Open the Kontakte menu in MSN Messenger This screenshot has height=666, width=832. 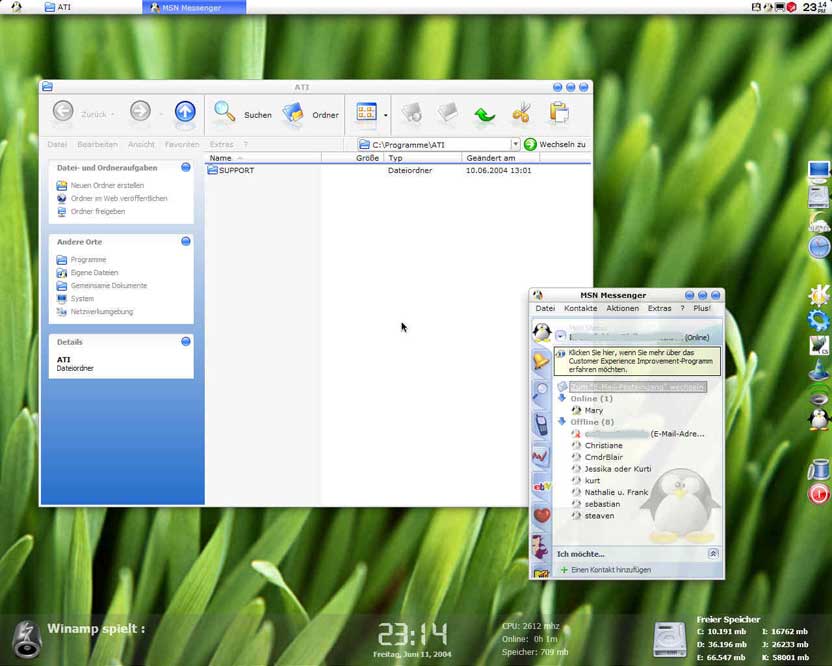[580, 308]
